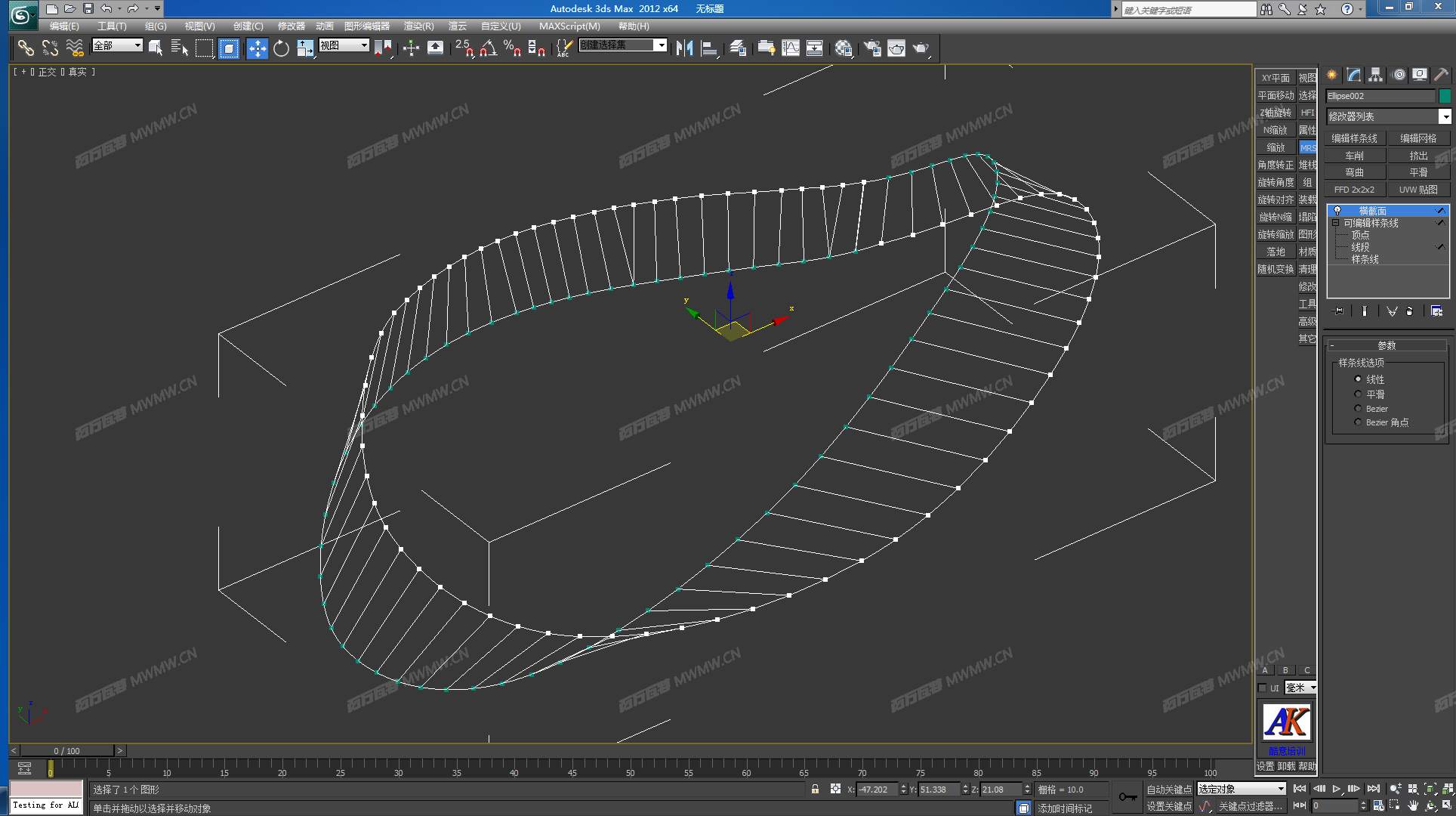Click the Select and Link chain icon

tap(26, 48)
